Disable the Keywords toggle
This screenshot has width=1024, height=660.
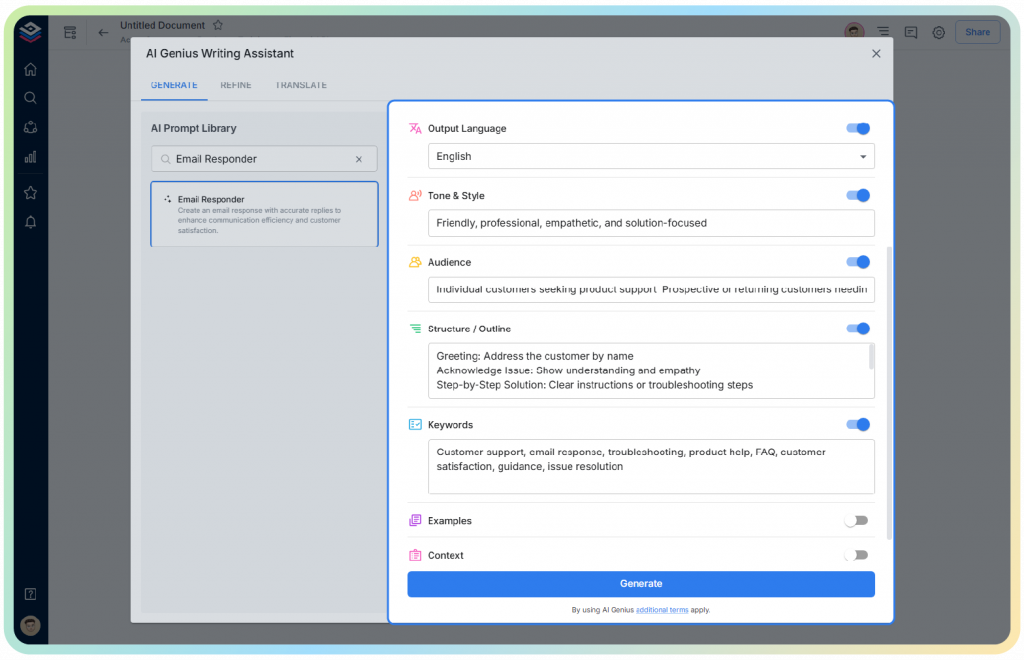click(857, 424)
